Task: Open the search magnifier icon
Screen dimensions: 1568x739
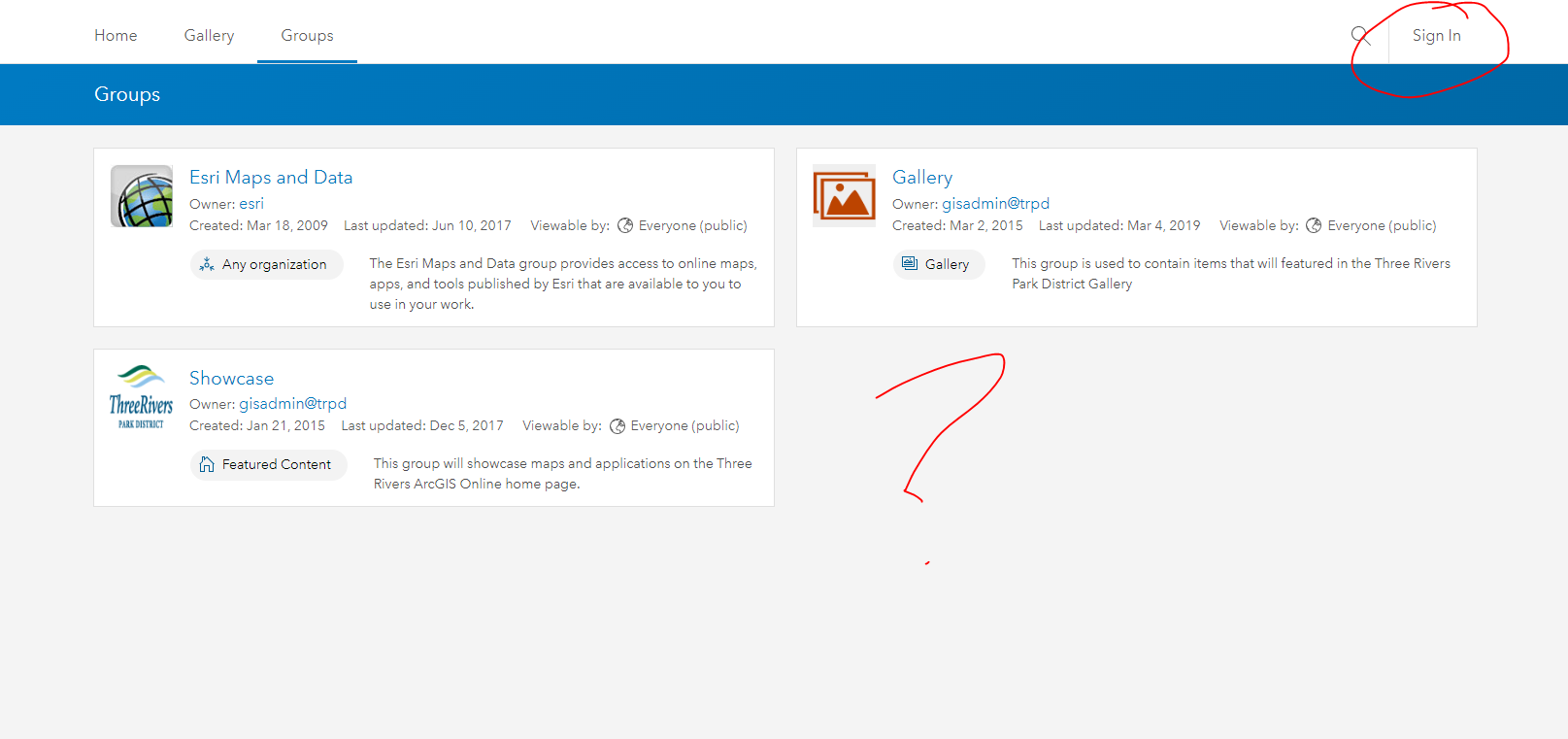Action: coord(1361,36)
